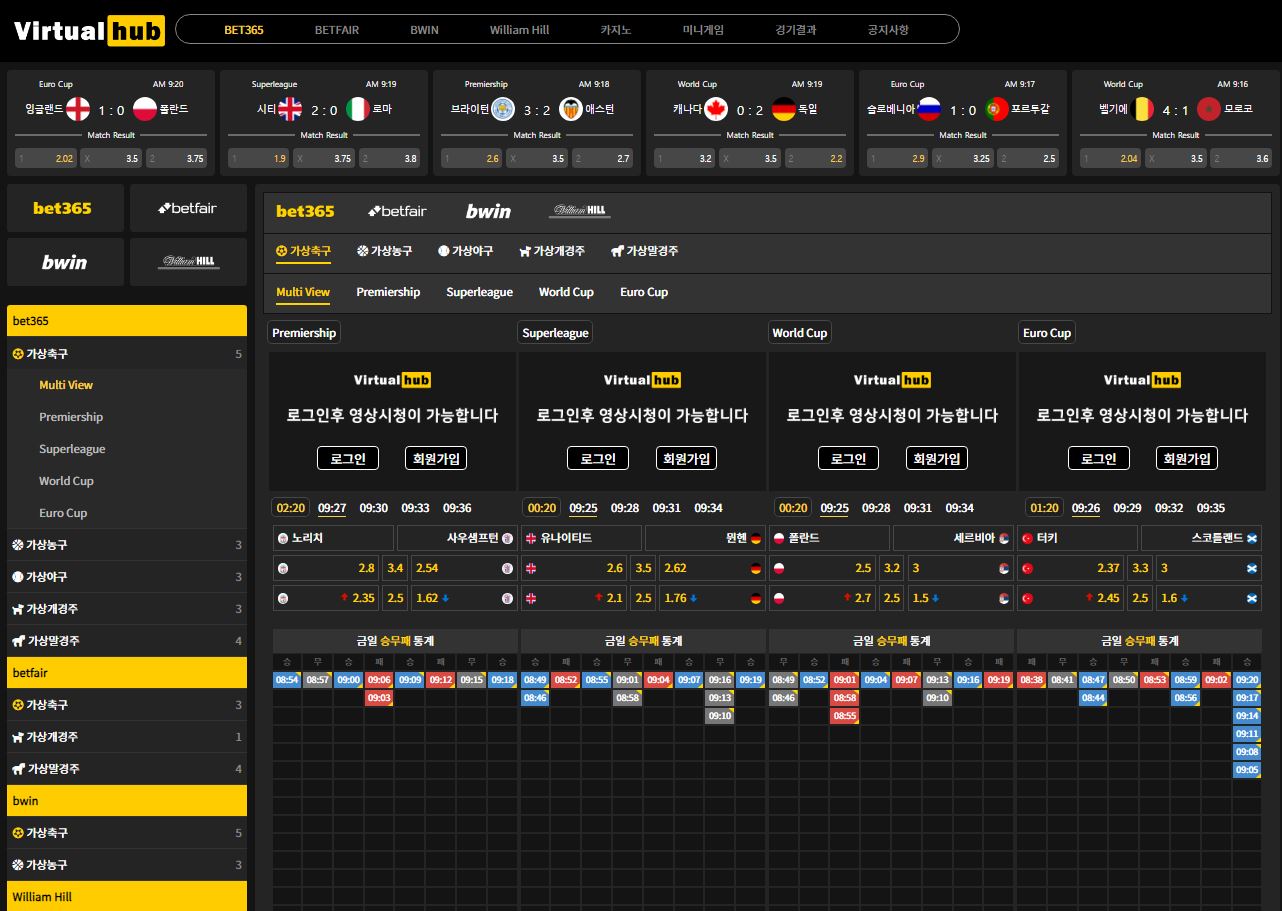Open Euro Cup link in left sidebar
The image size is (1282, 911).
pyautogui.click(x=63, y=513)
